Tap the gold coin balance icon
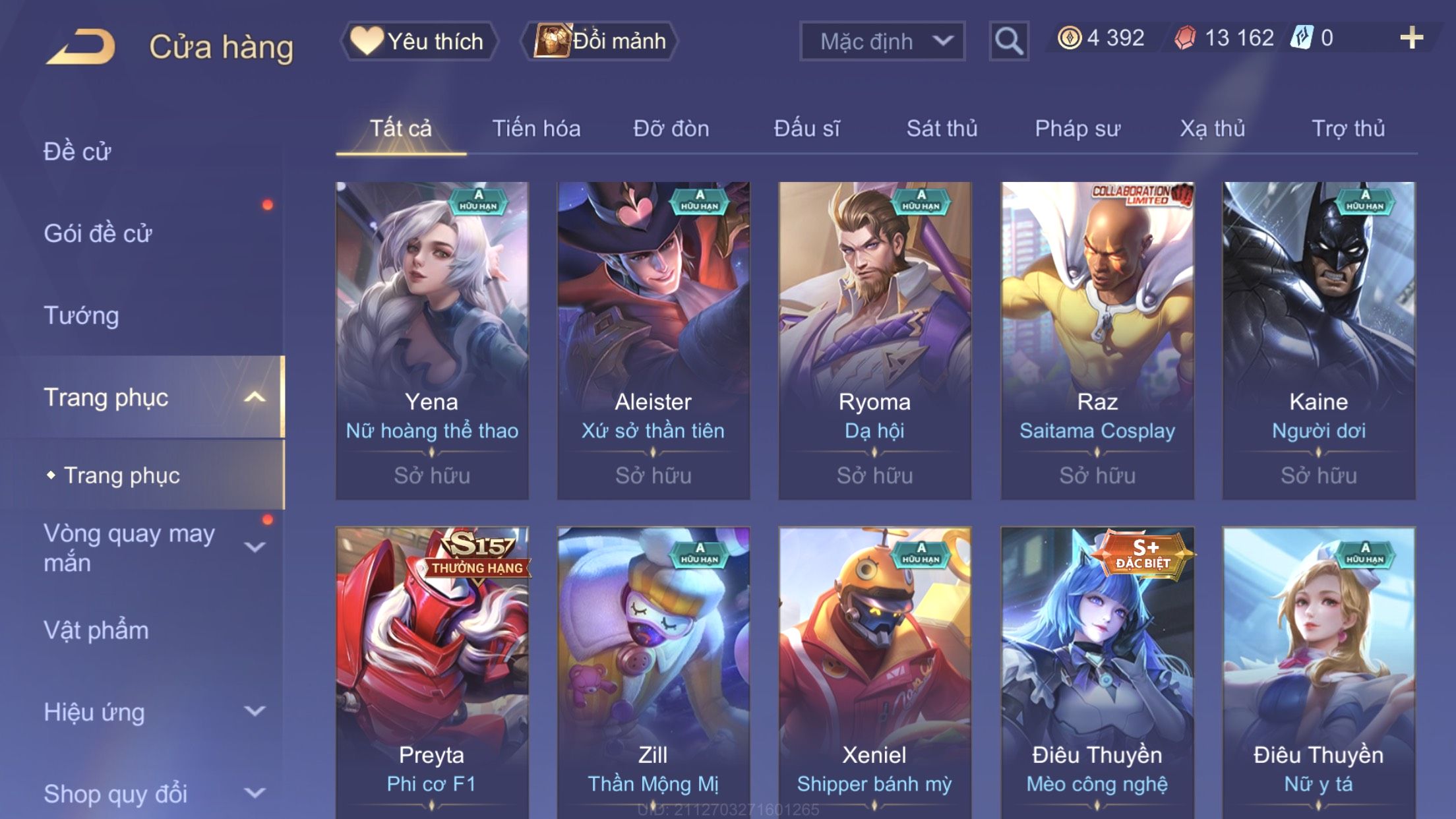The image size is (1456, 819). point(1069,38)
